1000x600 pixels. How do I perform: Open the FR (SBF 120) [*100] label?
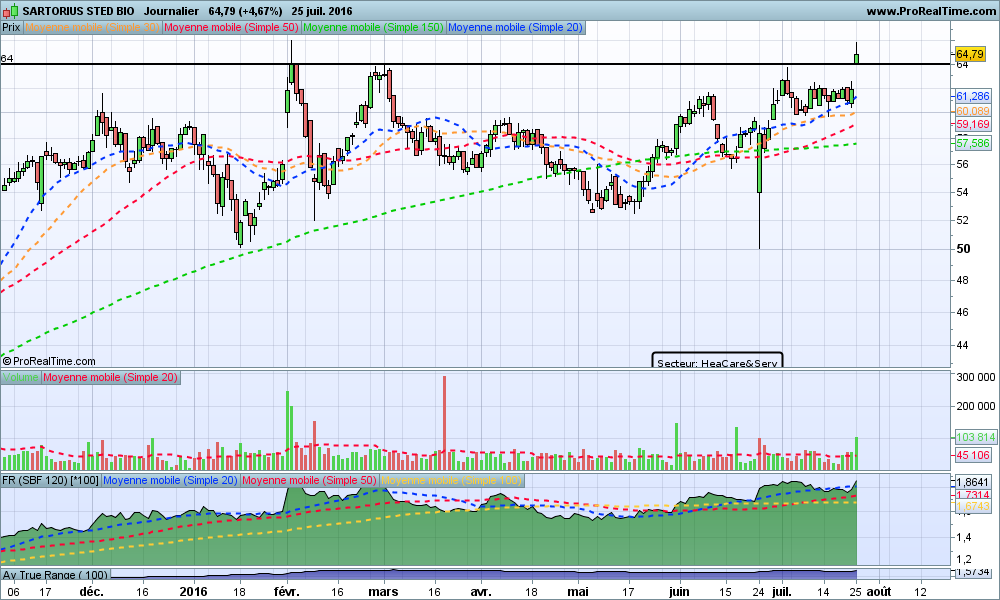pyautogui.click(x=50, y=480)
